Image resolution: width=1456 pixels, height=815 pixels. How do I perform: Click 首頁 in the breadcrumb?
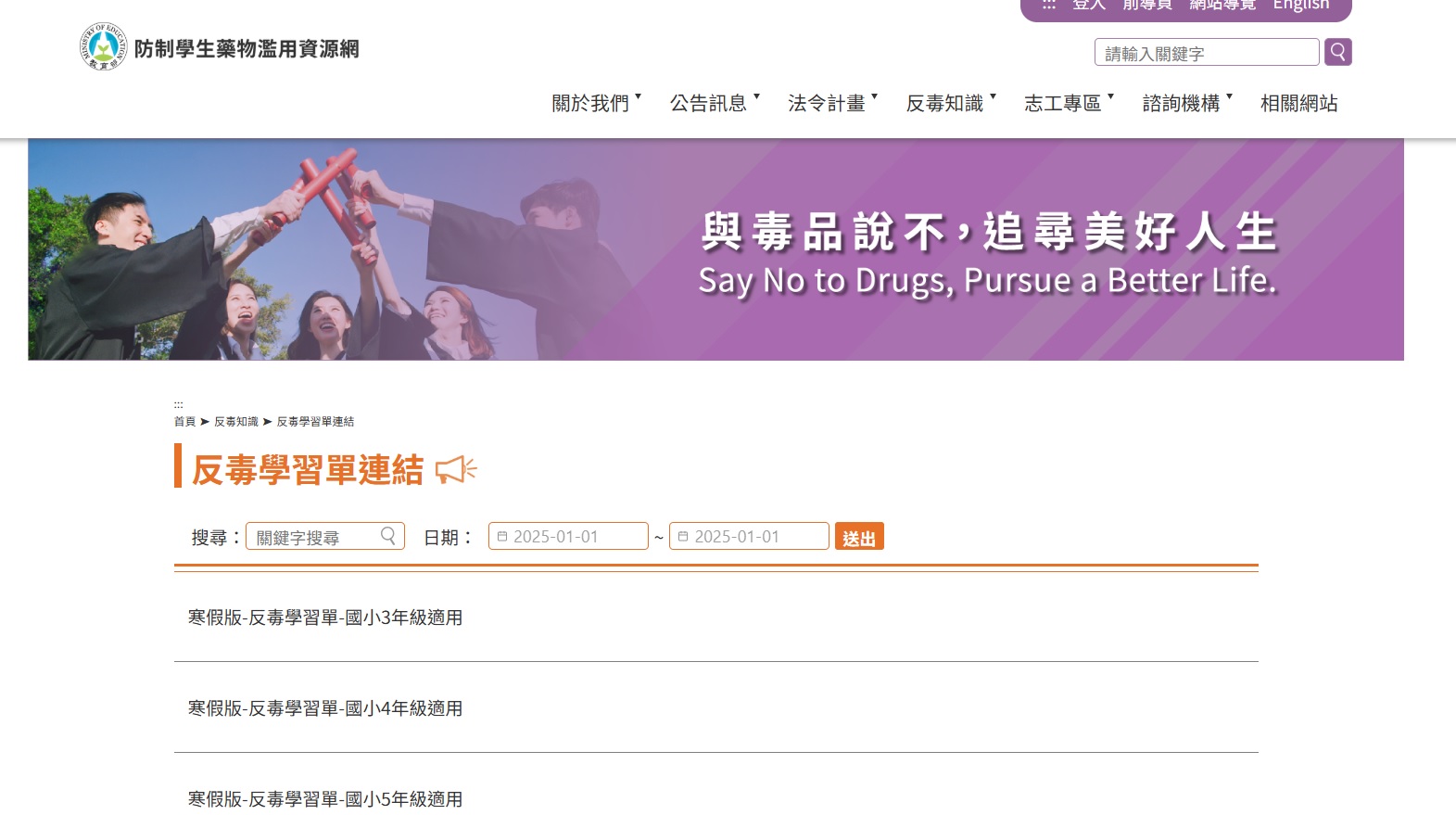coord(184,421)
